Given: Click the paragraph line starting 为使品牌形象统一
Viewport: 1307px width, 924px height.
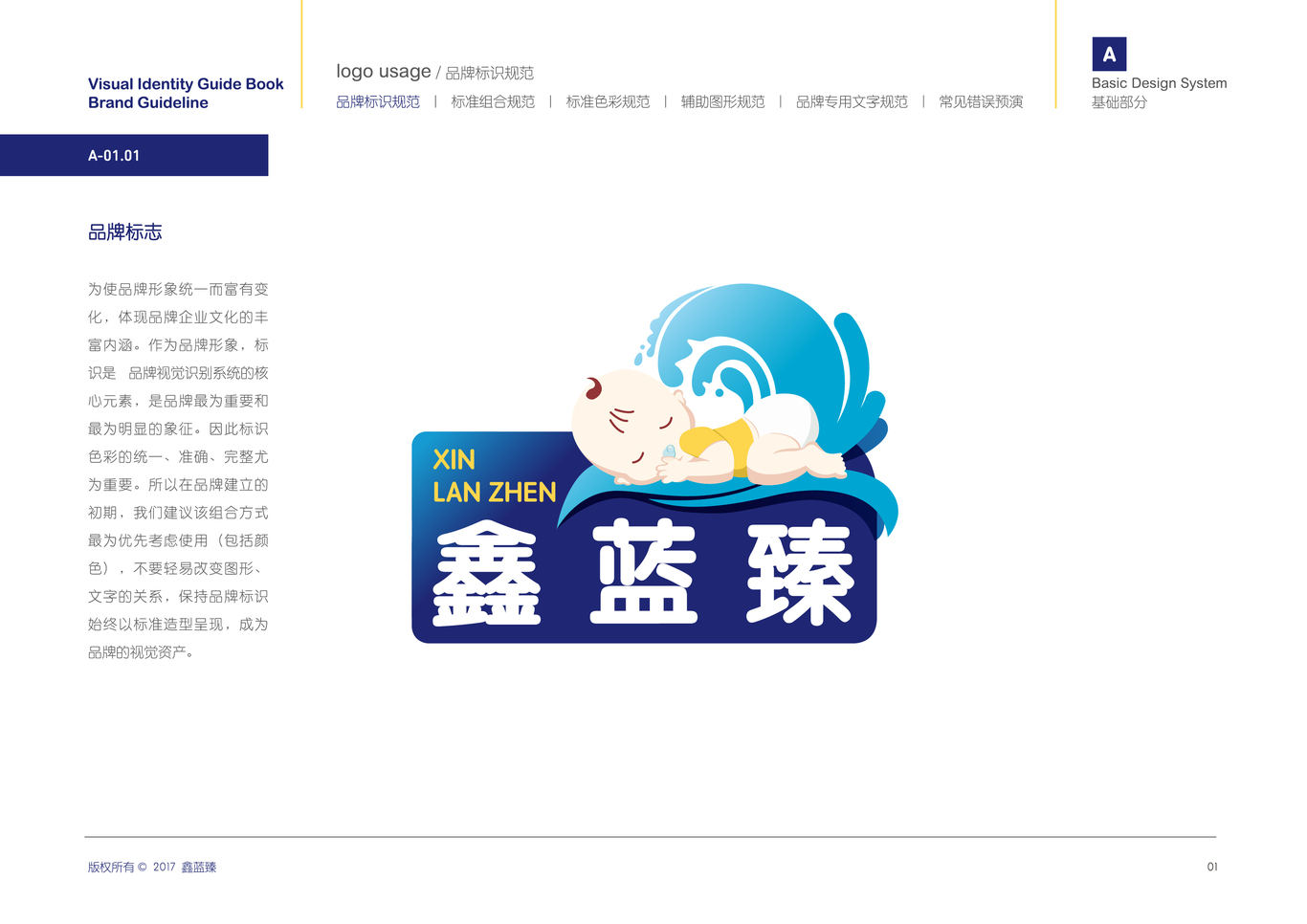Looking at the screenshot, I should pos(178,289).
